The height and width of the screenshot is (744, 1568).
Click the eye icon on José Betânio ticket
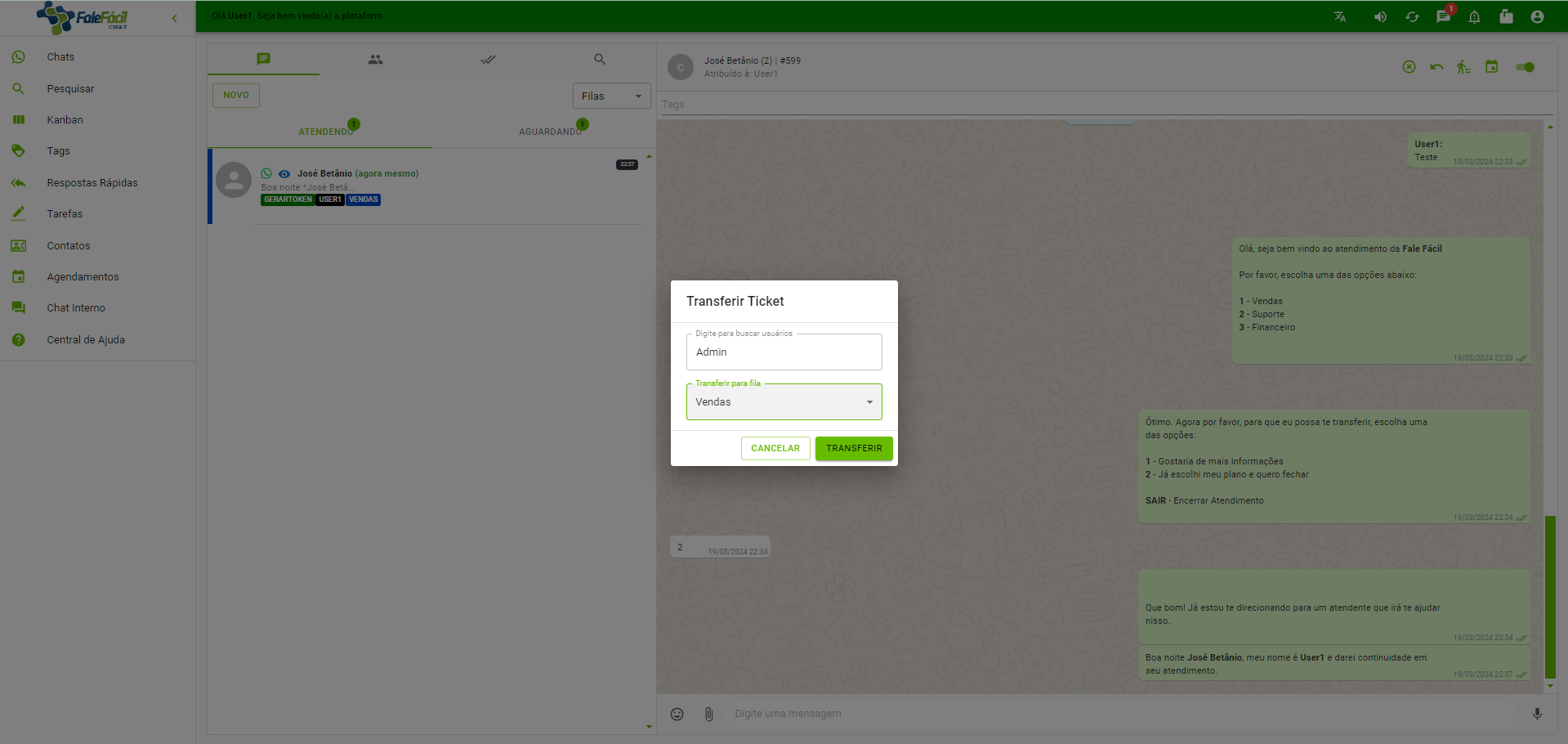coord(284,174)
